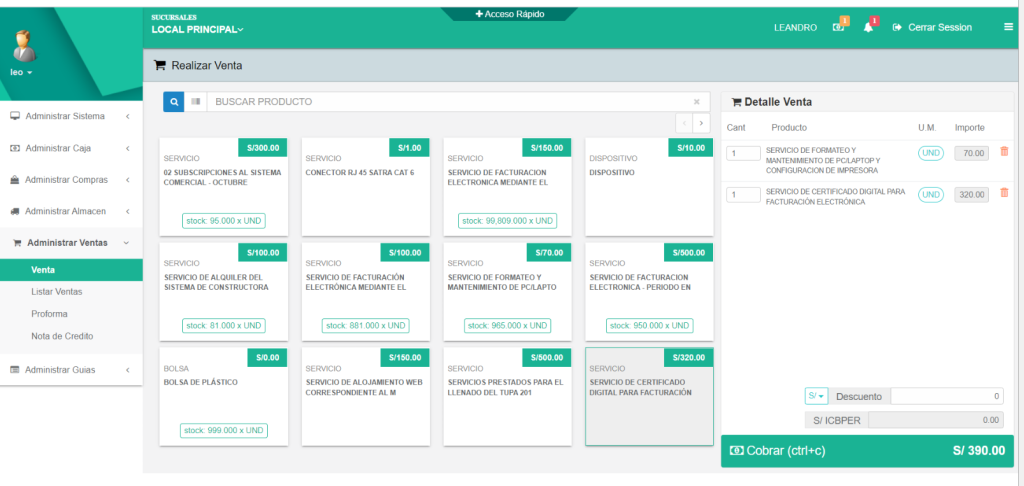
Task: Click the Cobrar (ctrl+c) button
Action: (866, 451)
